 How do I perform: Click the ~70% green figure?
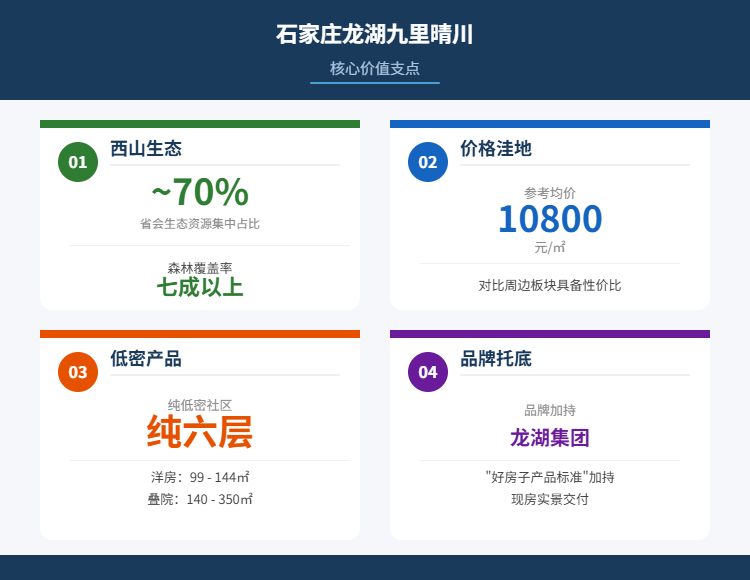click(x=200, y=192)
